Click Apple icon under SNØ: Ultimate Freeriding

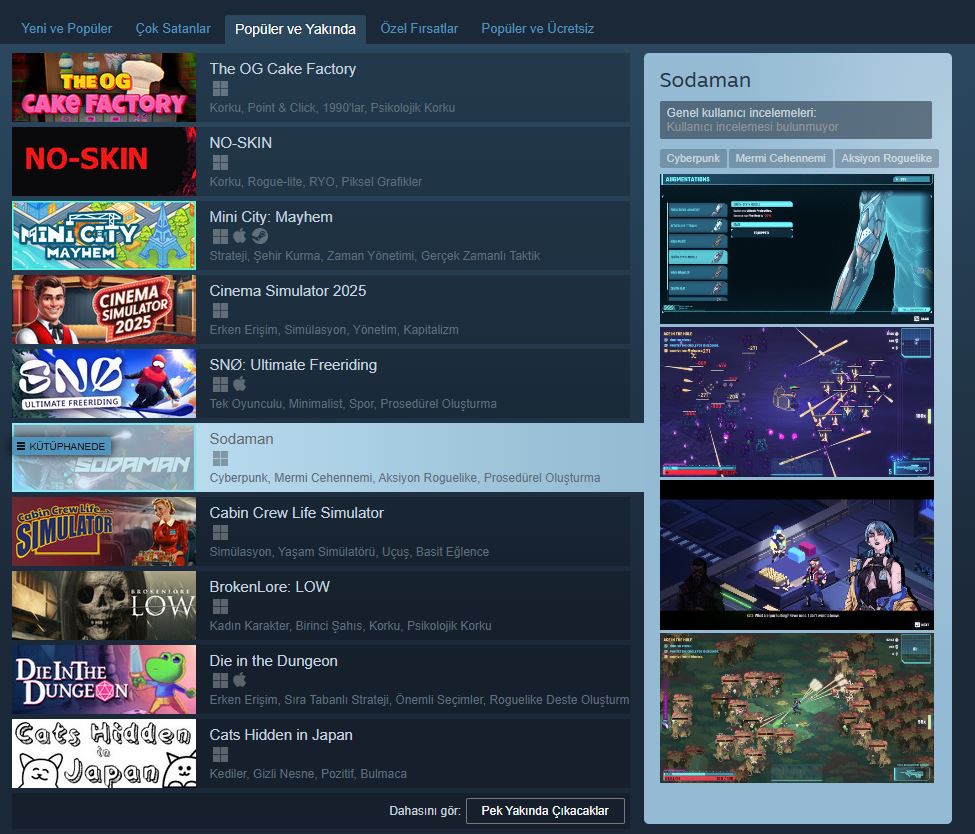(239, 384)
